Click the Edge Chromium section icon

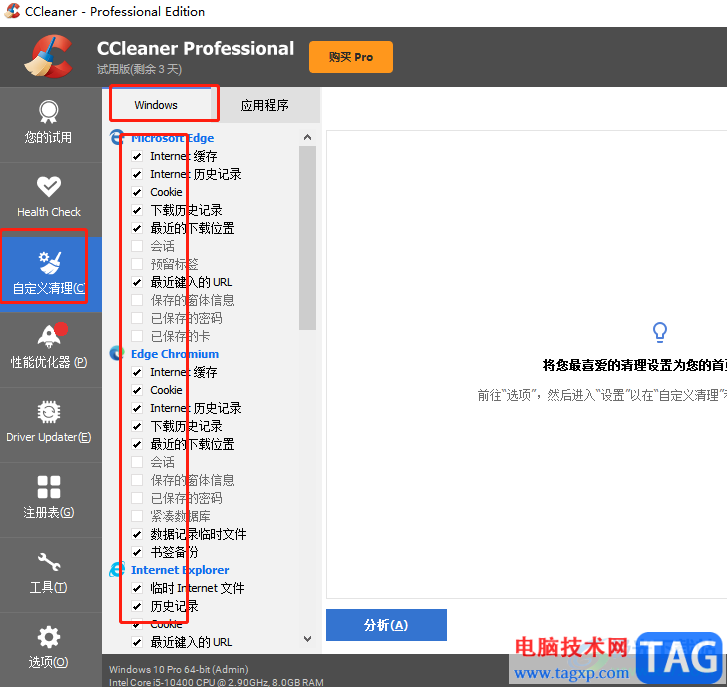(116, 354)
